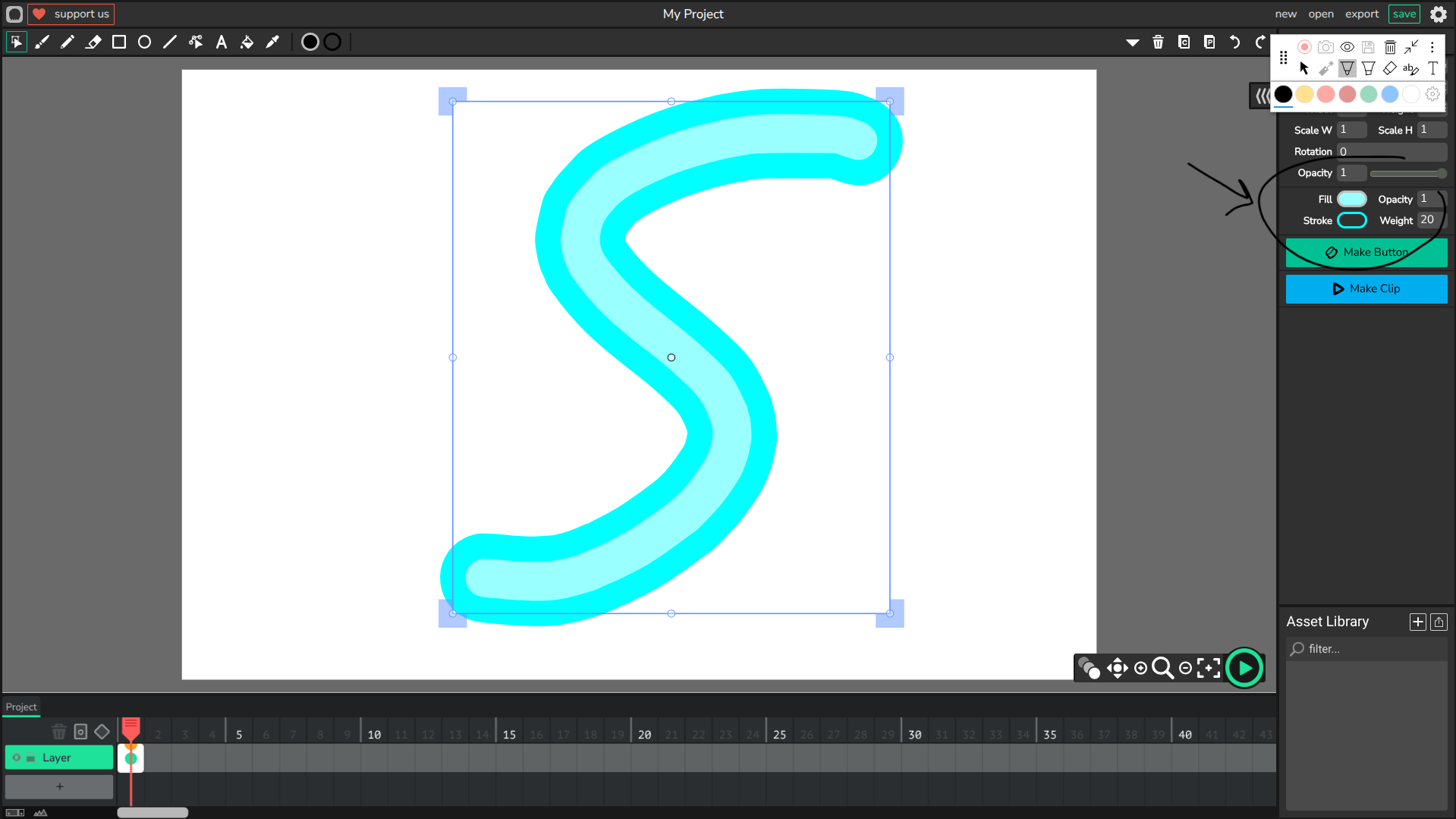Select the Brush tool in the toolbar

tap(42, 43)
